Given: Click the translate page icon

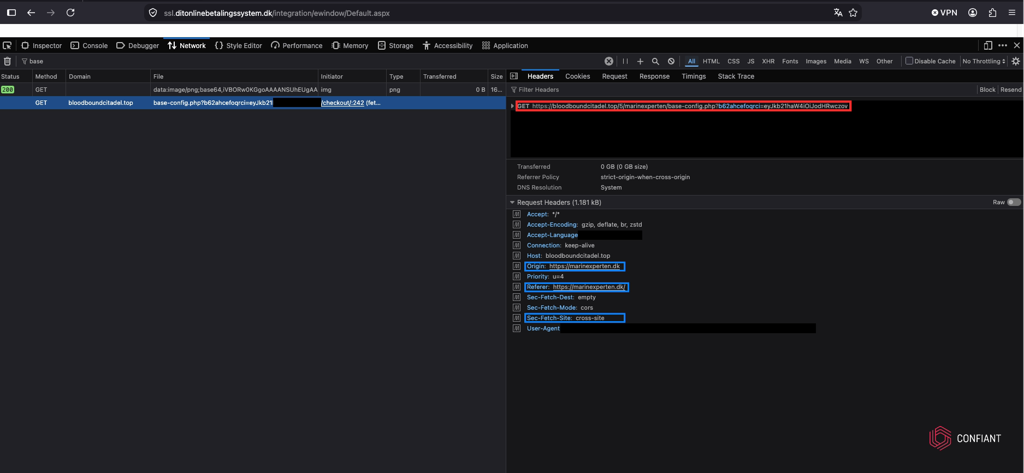Looking at the screenshot, I should (x=838, y=12).
